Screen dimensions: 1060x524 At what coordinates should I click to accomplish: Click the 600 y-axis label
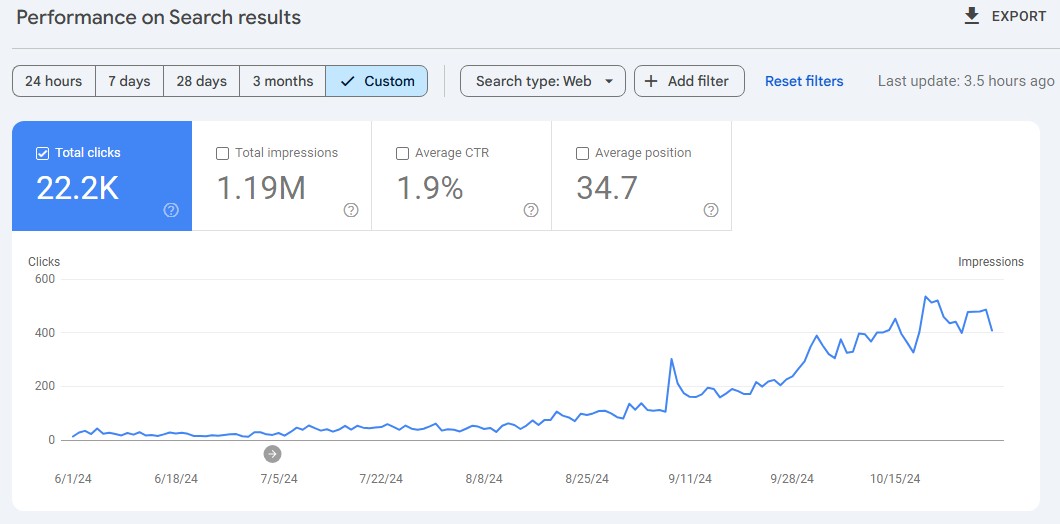(44, 279)
